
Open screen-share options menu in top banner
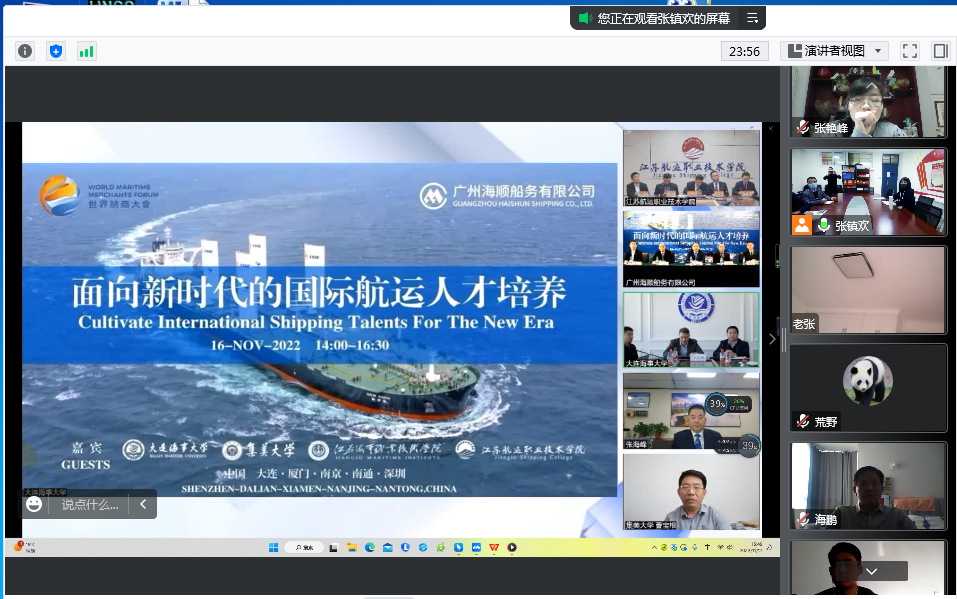[753, 18]
